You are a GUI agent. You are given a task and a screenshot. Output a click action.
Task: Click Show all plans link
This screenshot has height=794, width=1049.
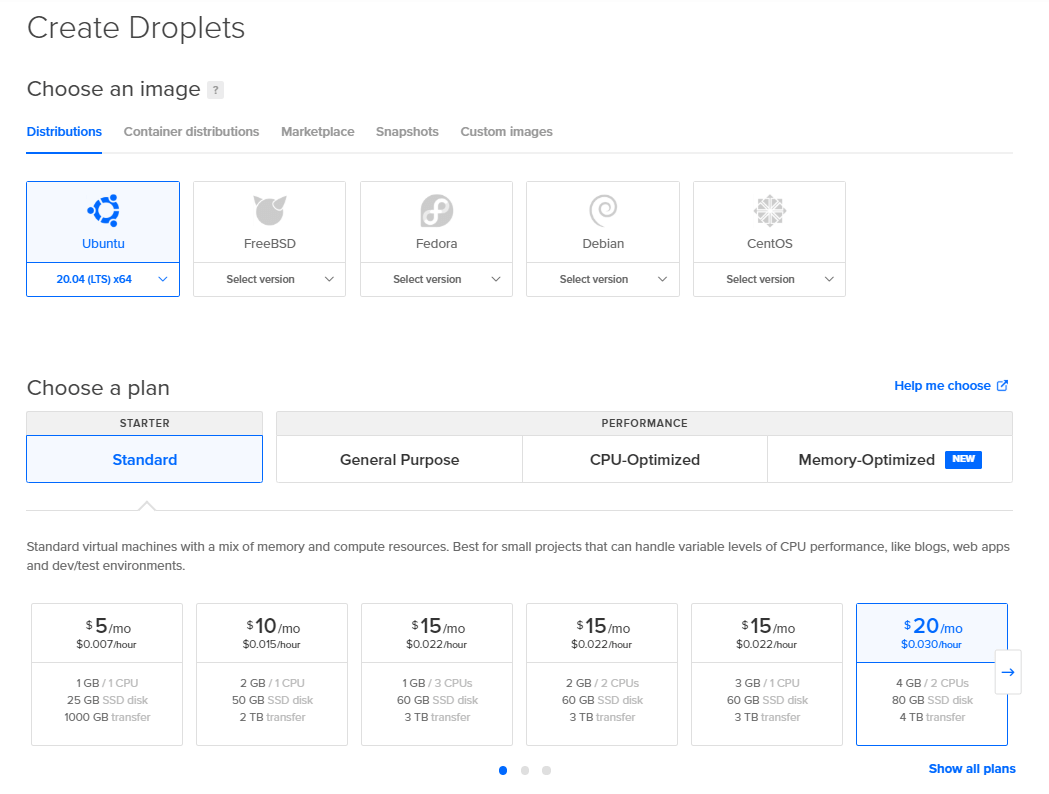[971, 769]
